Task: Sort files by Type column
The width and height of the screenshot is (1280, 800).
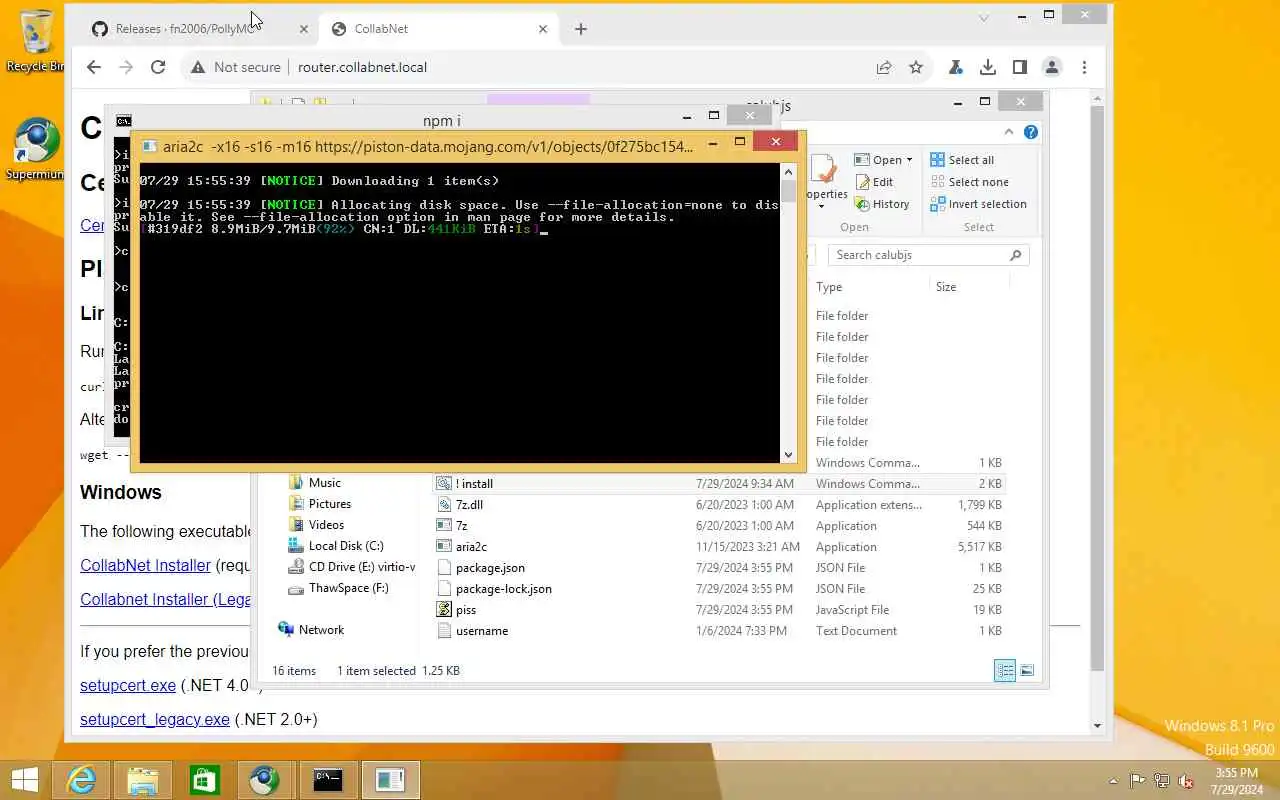Action: (829, 287)
